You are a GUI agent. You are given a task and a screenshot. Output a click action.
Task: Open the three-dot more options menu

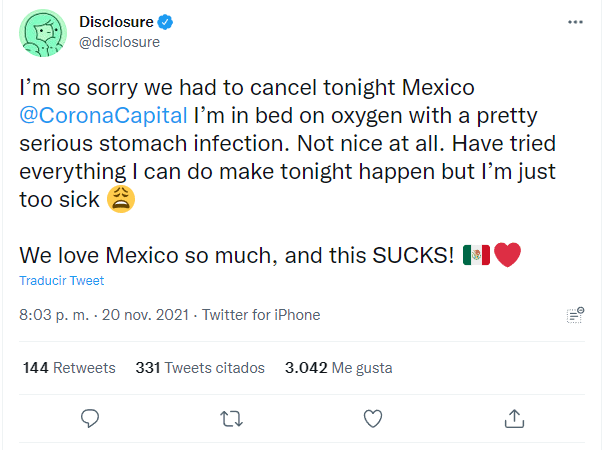[x=574, y=22]
